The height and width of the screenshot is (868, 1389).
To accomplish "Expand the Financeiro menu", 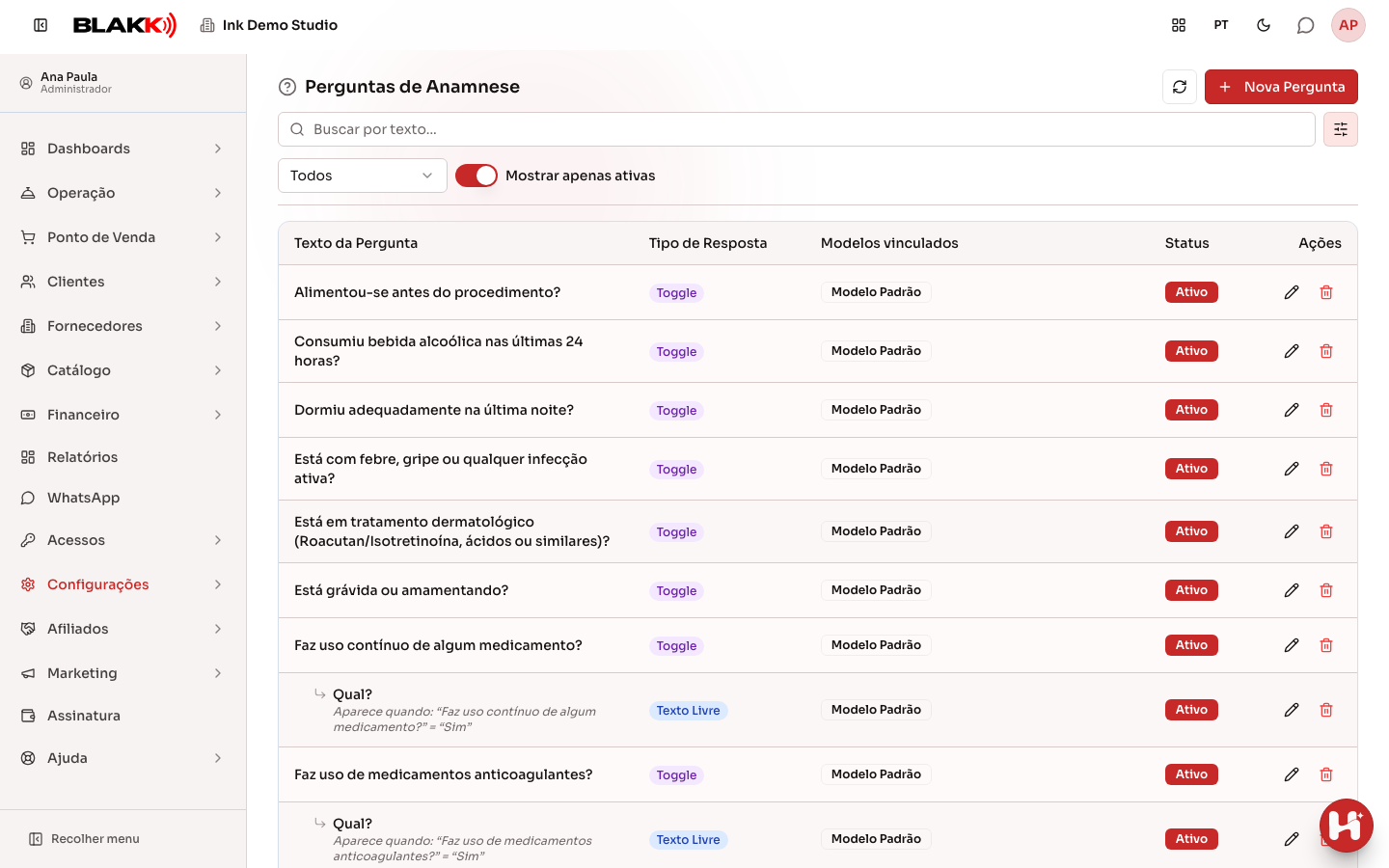I will click(x=123, y=415).
